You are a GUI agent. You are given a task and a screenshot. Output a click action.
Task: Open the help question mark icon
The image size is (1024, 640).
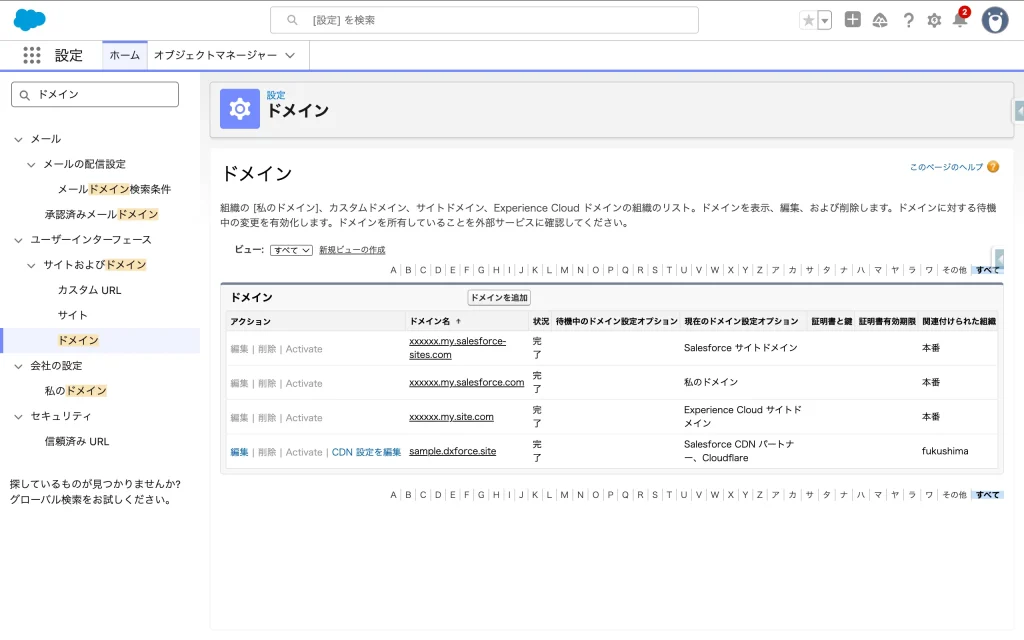click(908, 20)
